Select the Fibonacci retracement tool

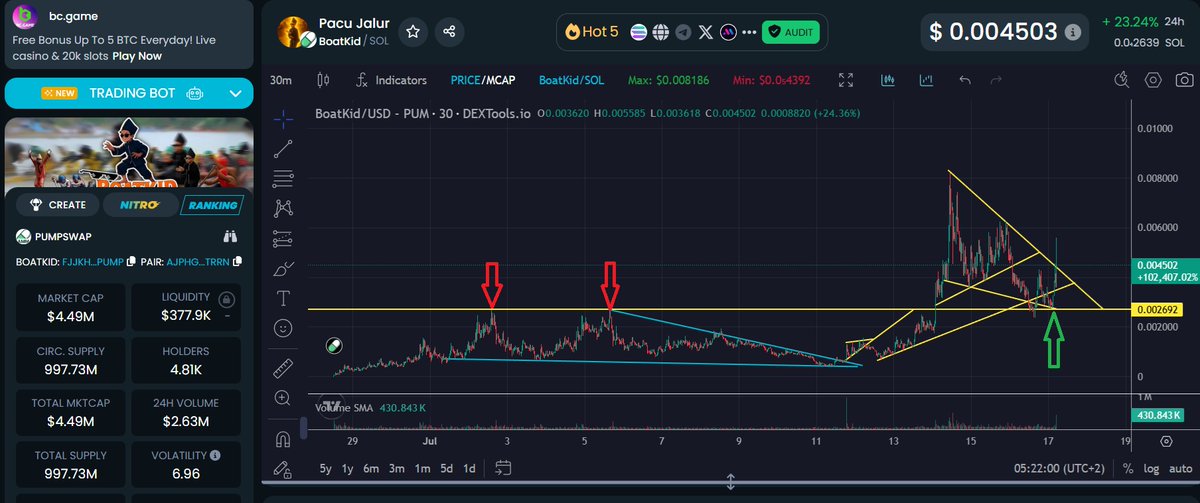(x=283, y=178)
